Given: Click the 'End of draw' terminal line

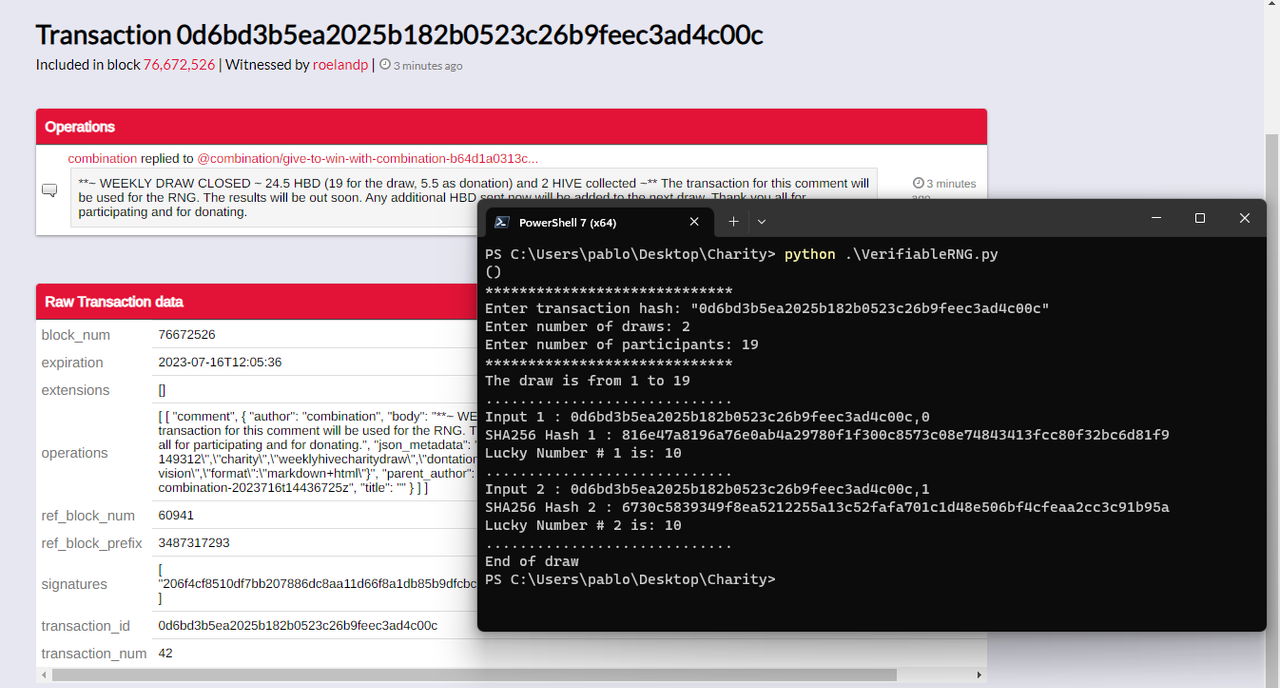Looking at the screenshot, I should pos(532,561).
